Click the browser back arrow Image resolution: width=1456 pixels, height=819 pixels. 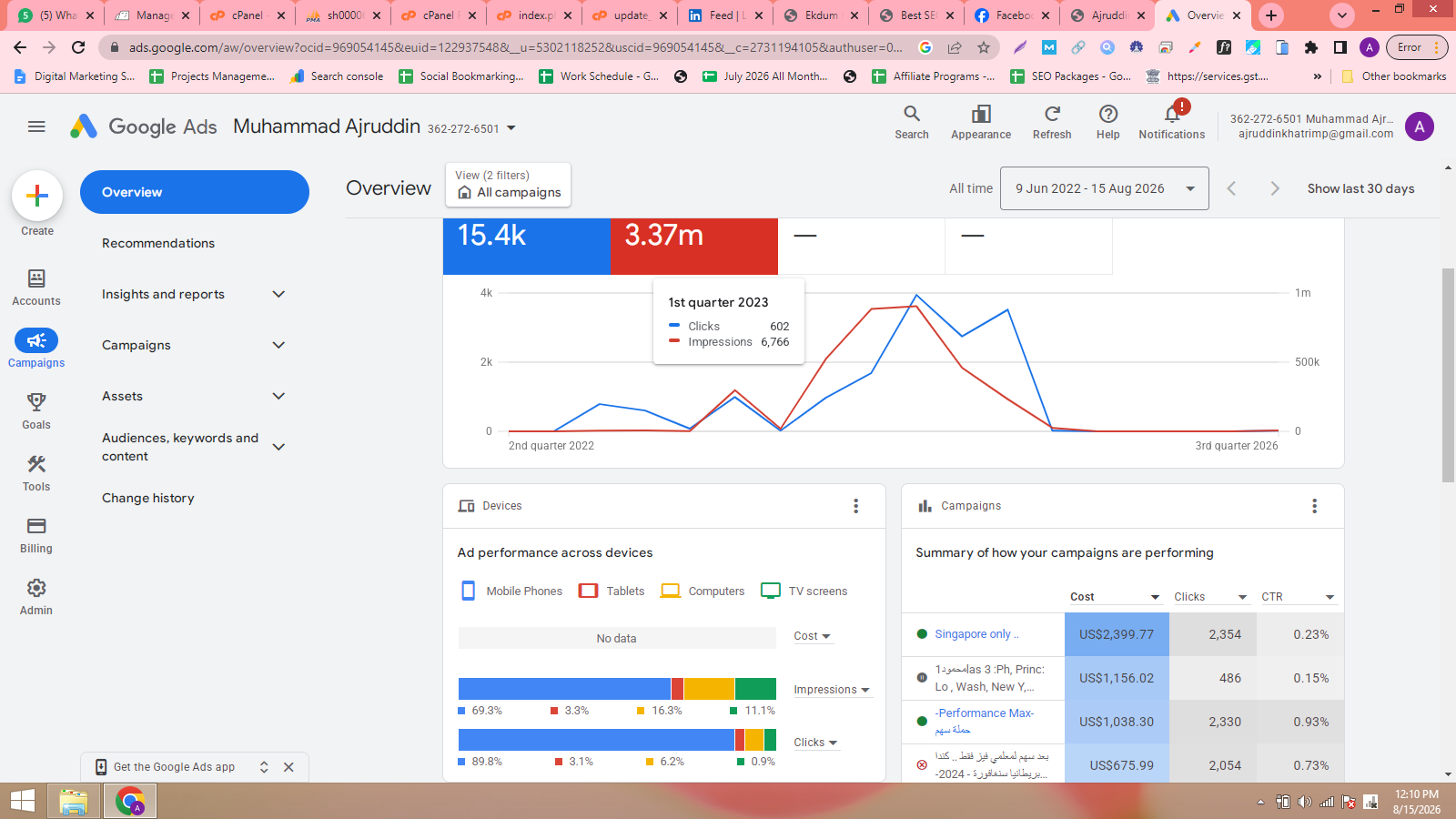pos(20,47)
